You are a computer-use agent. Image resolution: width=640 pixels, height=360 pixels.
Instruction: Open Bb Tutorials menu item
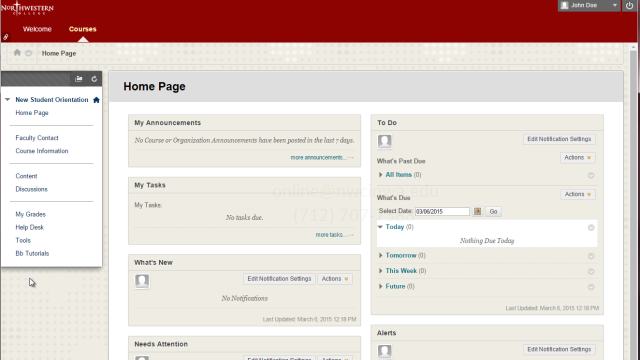click(32, 253)
